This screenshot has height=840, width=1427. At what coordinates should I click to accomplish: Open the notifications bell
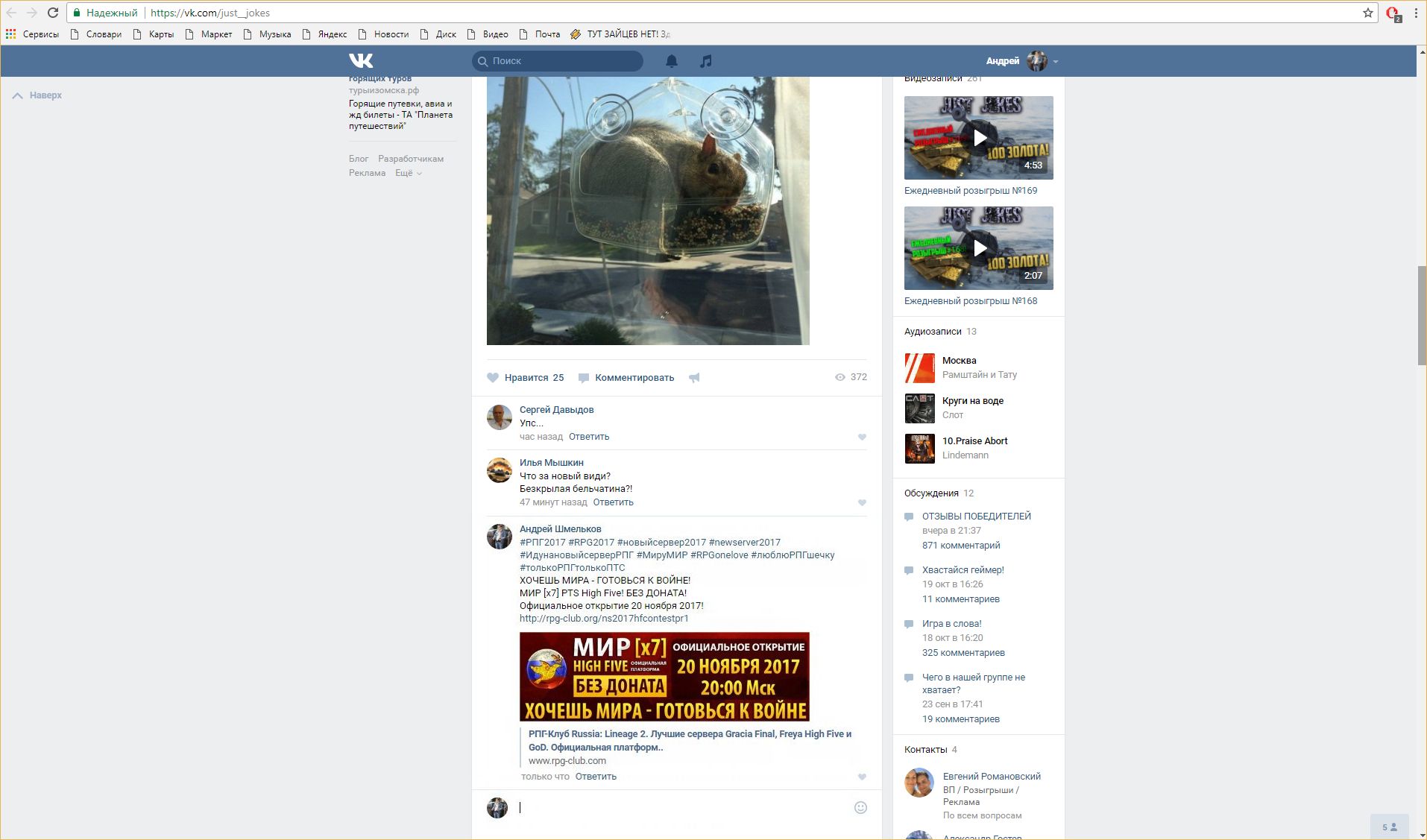coord(672,61)
